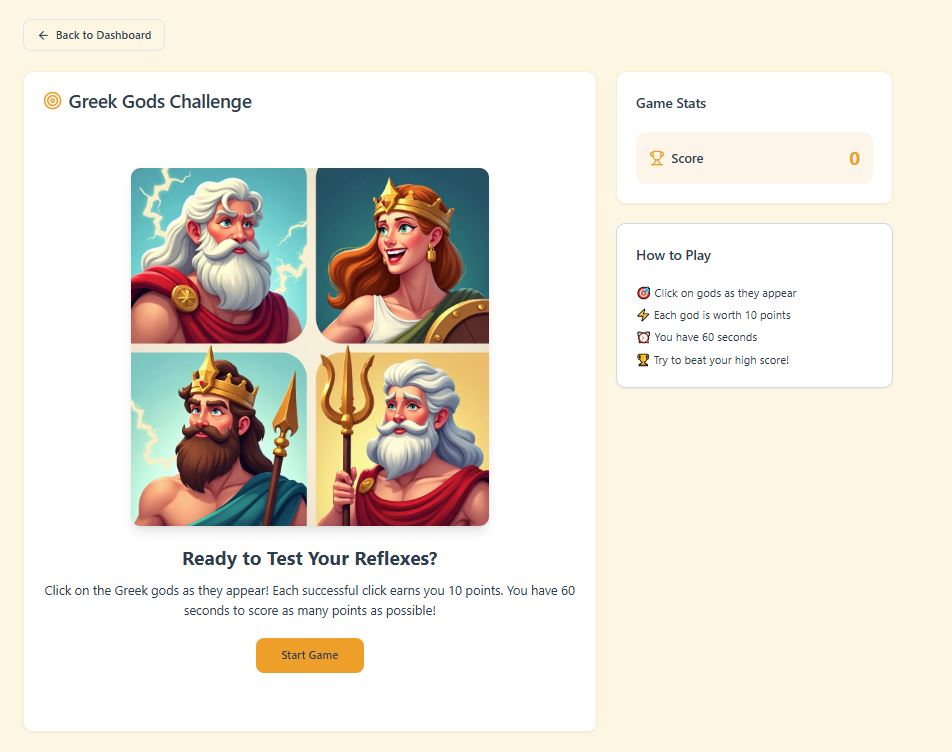
Task: Go back via Back to Dashboard
Action: (94, 35)
